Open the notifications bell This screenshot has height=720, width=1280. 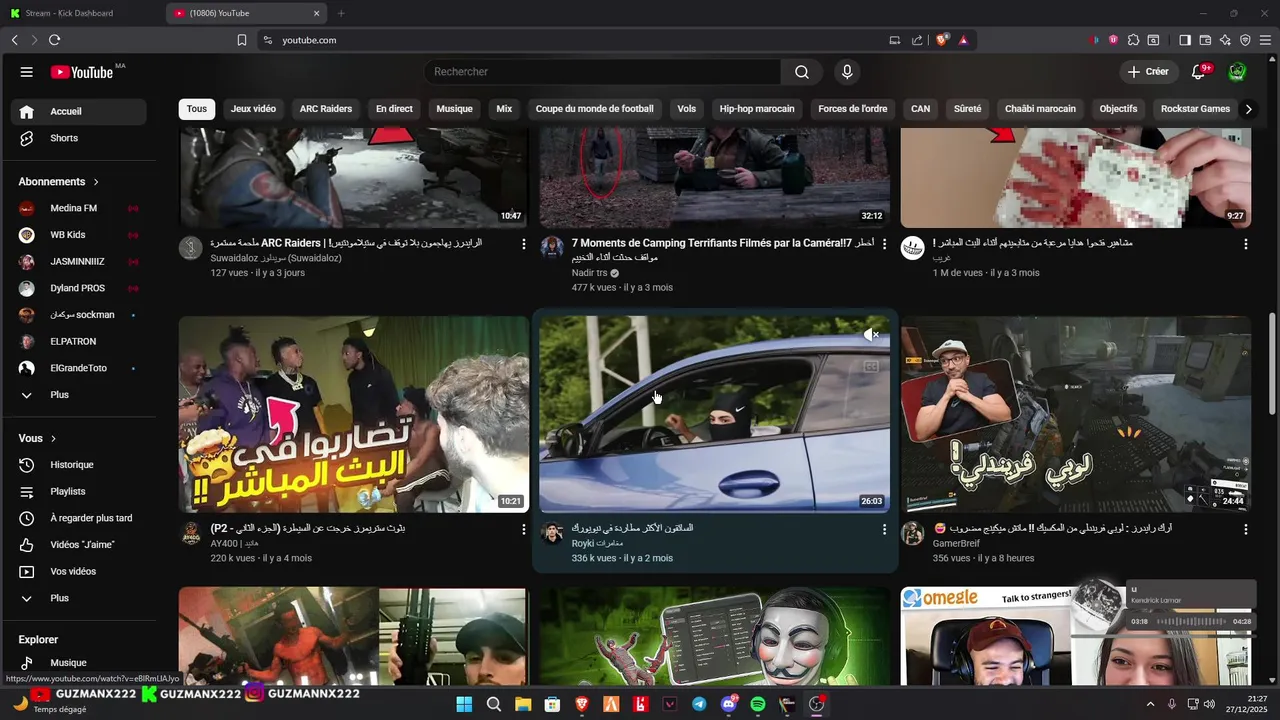(x=1198, y=72)
